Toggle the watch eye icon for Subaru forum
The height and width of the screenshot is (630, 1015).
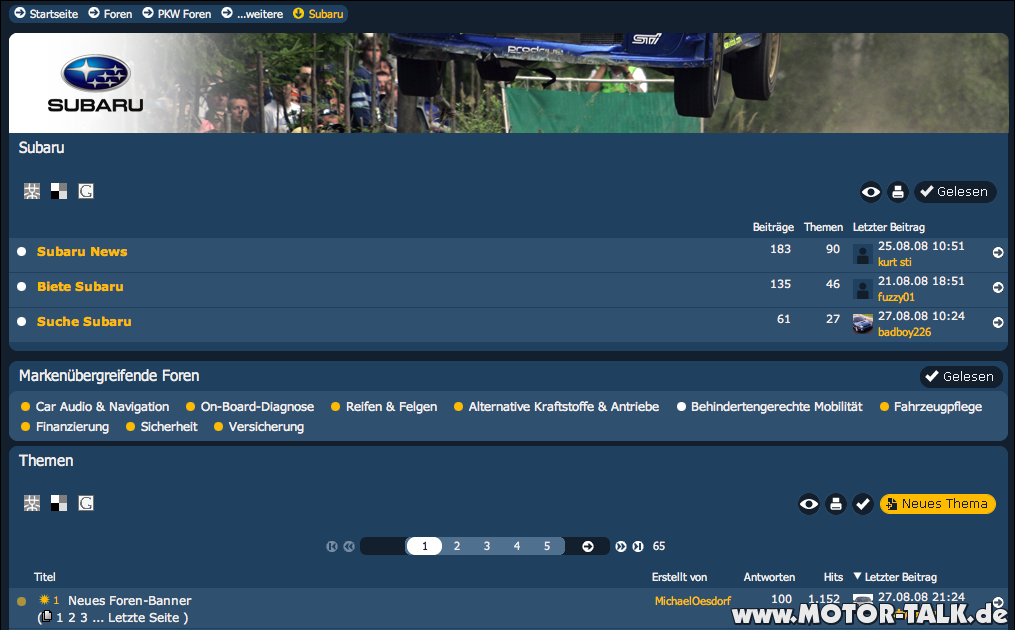(x=871, y=192)
